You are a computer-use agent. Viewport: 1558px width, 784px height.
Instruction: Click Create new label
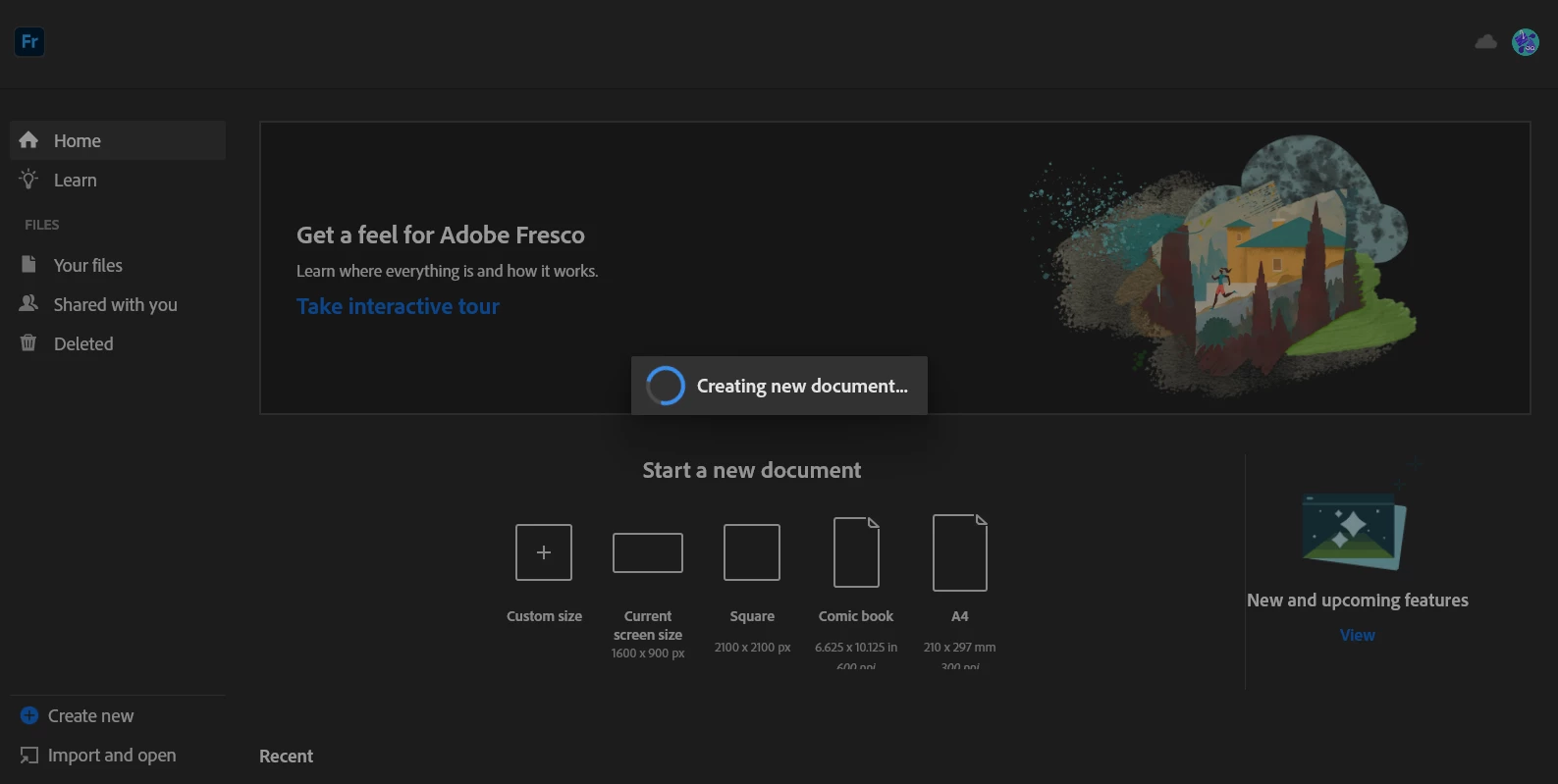90,715
